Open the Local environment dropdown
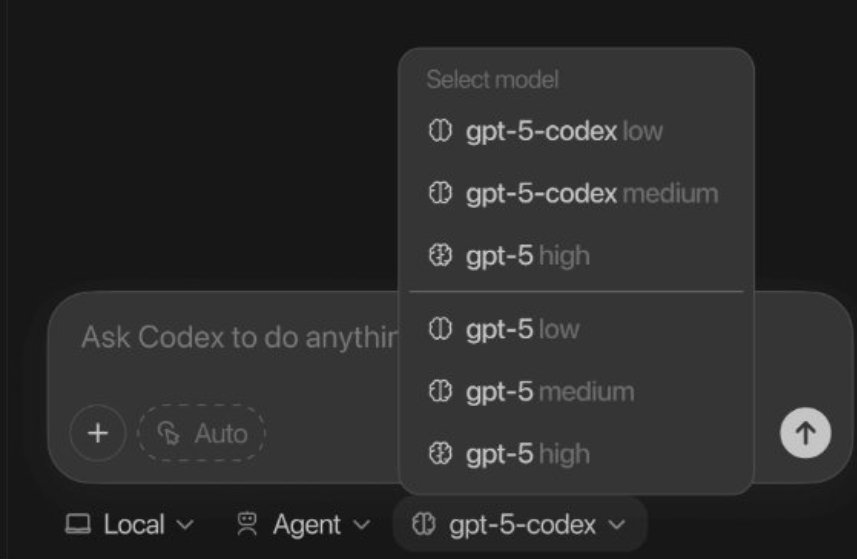This screenshot has width=857, height=559. coord(130,524)
